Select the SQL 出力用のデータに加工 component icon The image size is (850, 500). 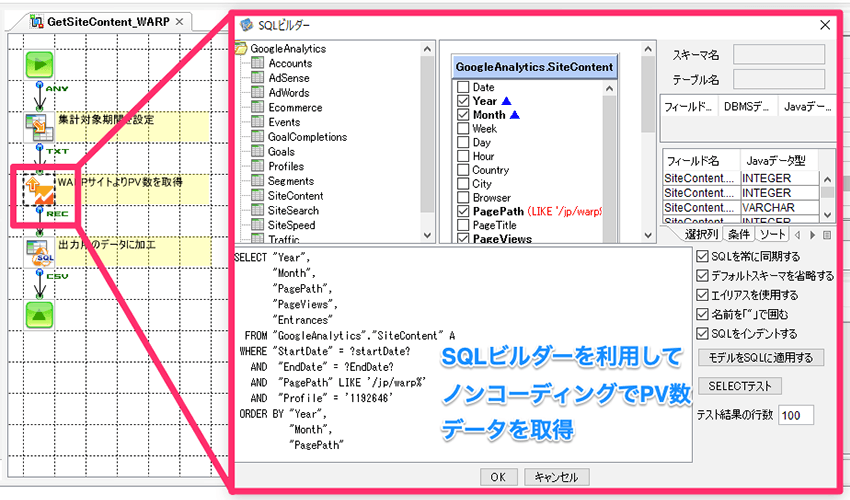[x=39, y=252]
